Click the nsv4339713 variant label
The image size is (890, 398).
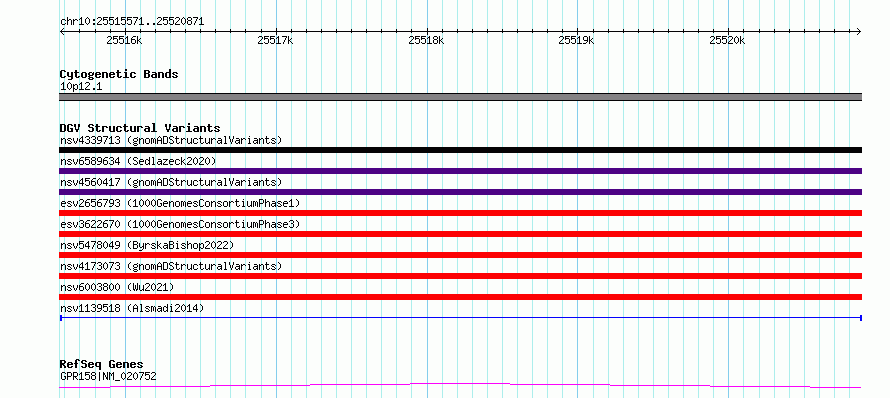pos(171,140)
